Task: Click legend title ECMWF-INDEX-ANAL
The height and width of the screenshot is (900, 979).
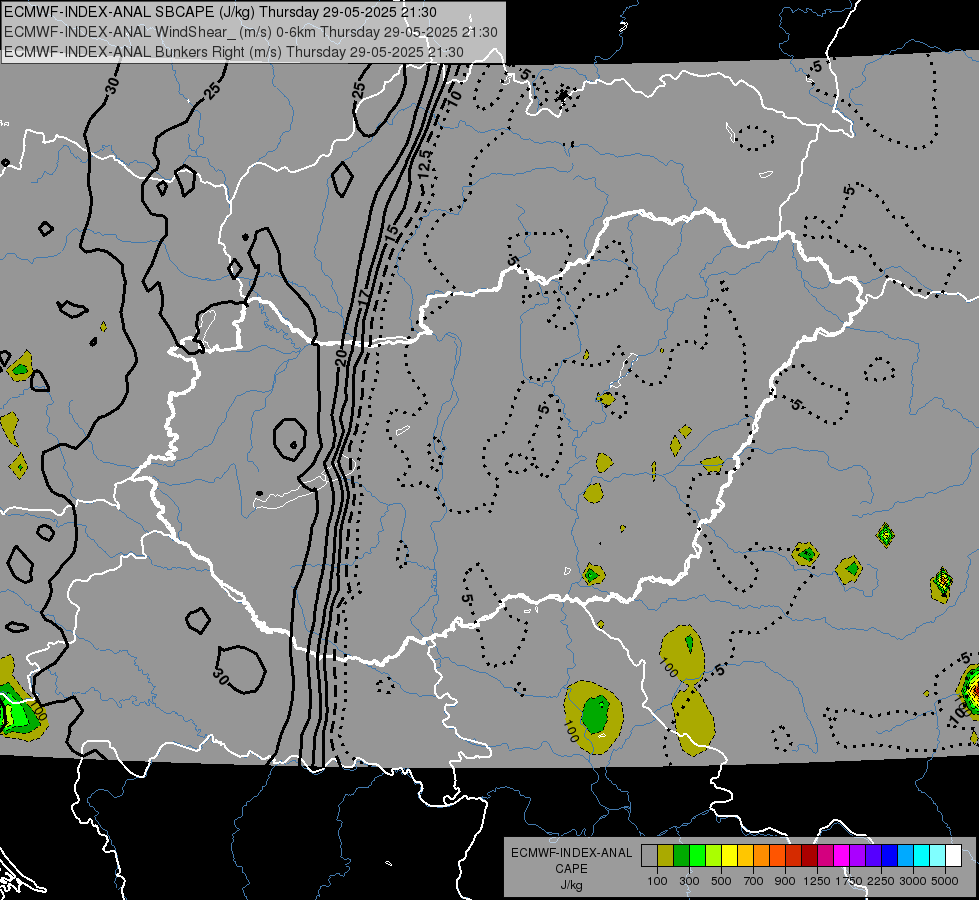Action: 571,853
